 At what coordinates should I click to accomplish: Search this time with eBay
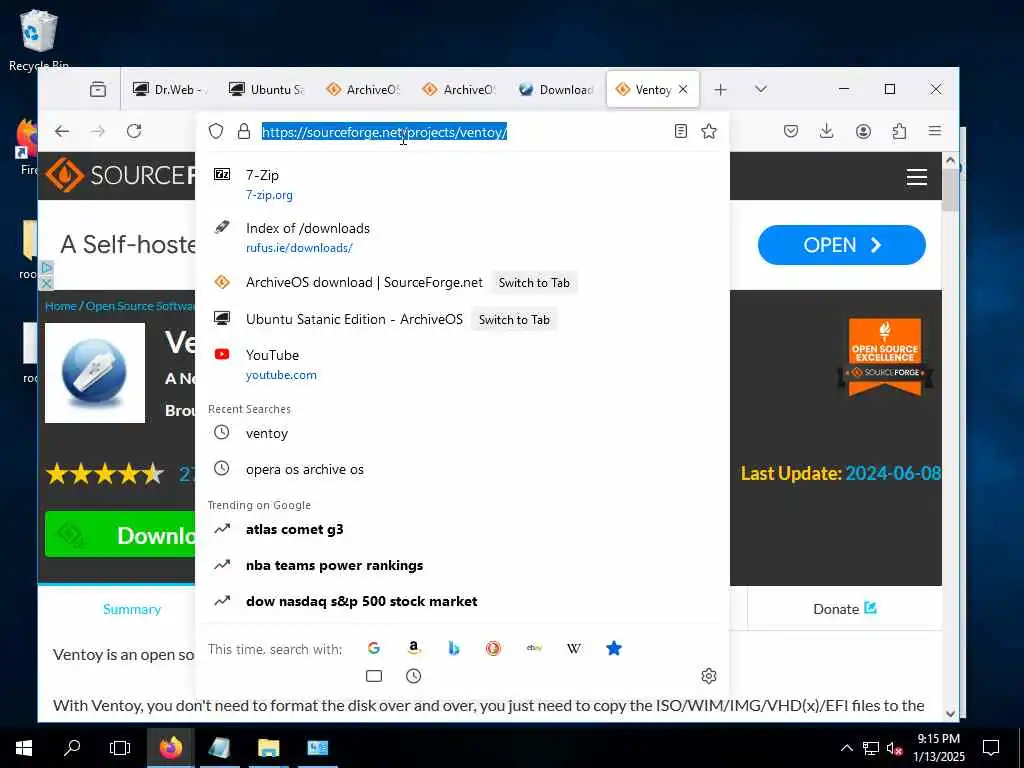534,648
